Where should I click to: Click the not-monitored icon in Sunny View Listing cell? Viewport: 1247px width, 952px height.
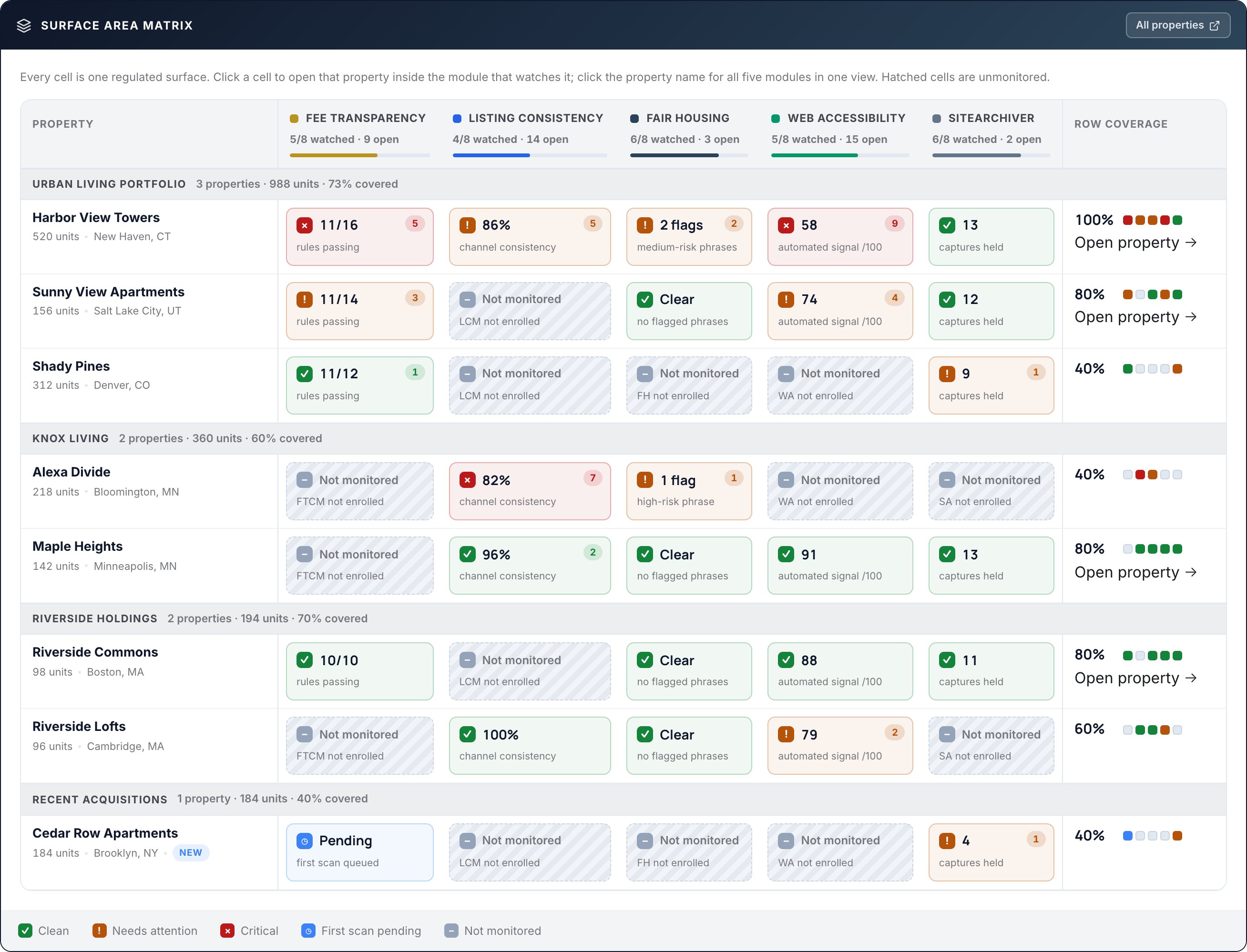467,300
